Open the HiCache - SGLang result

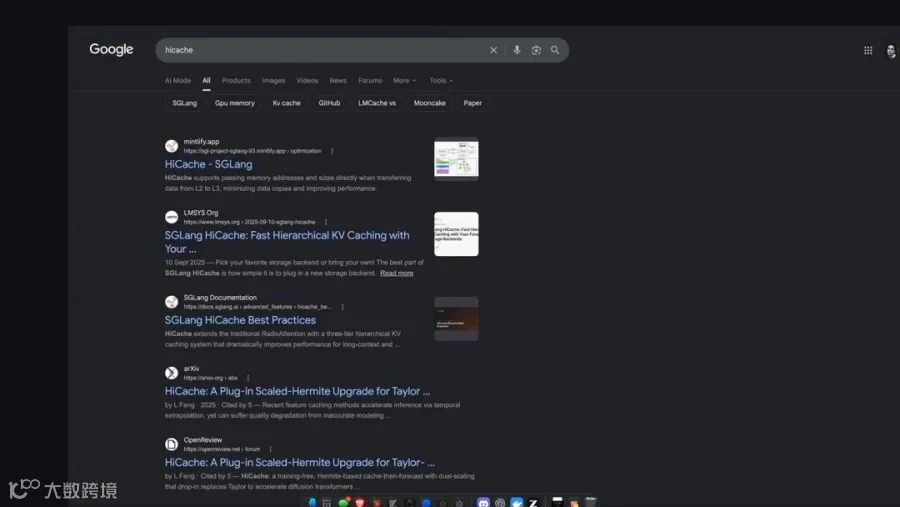(x=208, y=164)
